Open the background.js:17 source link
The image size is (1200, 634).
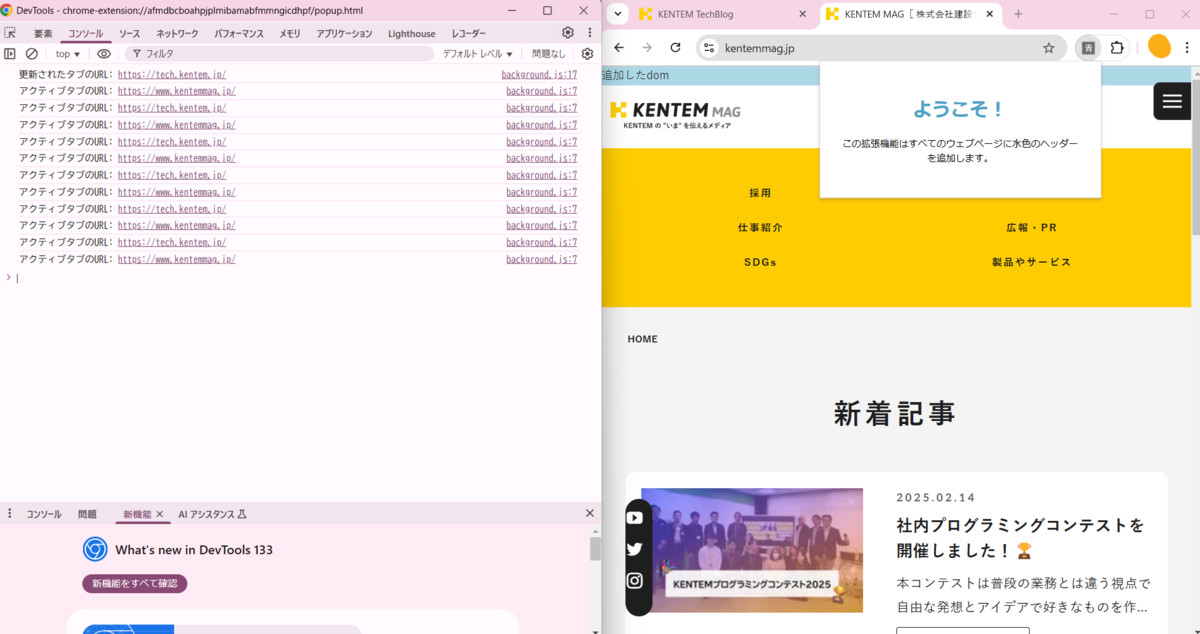tap(539, 75)
